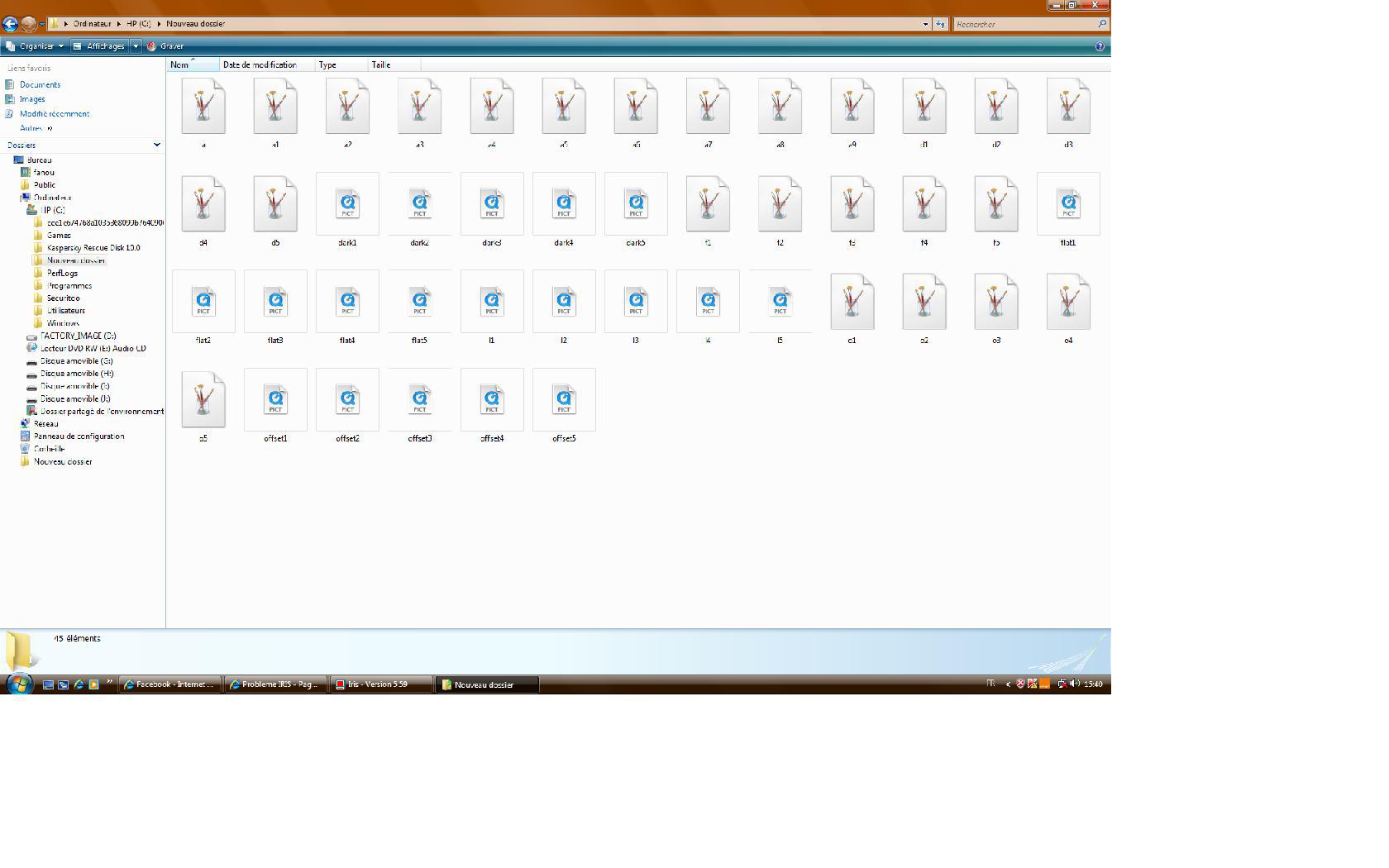Expand the HP (C:) breadcrumb arrow
This screenshot has width=1389, height=868.
(159, 24)
